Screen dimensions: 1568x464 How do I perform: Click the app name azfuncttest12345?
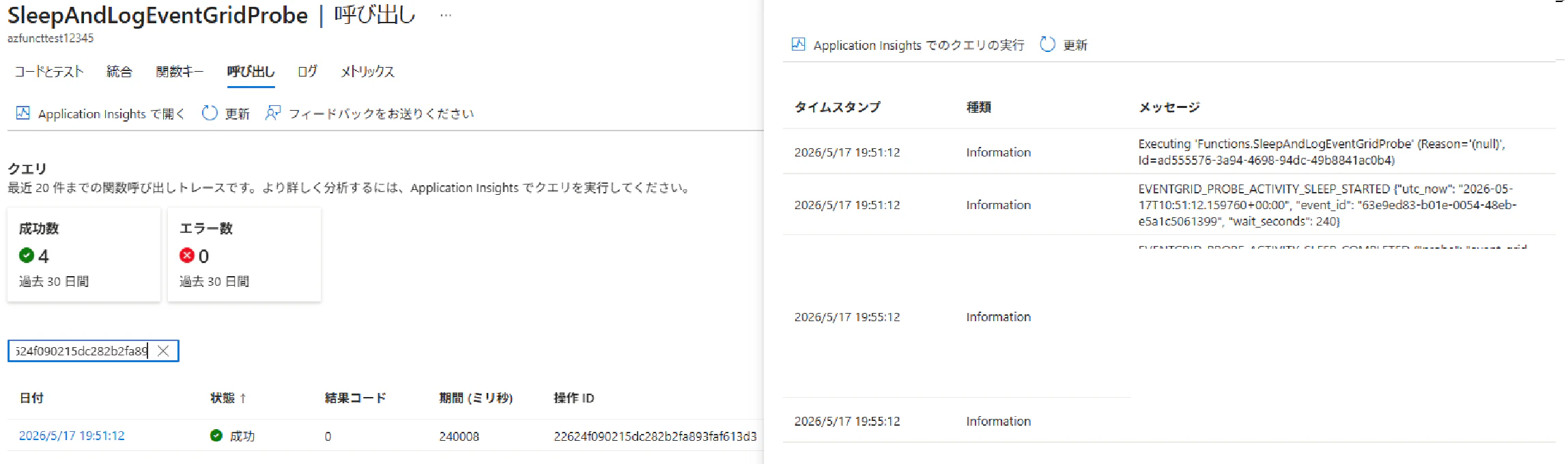pos(51,38)
